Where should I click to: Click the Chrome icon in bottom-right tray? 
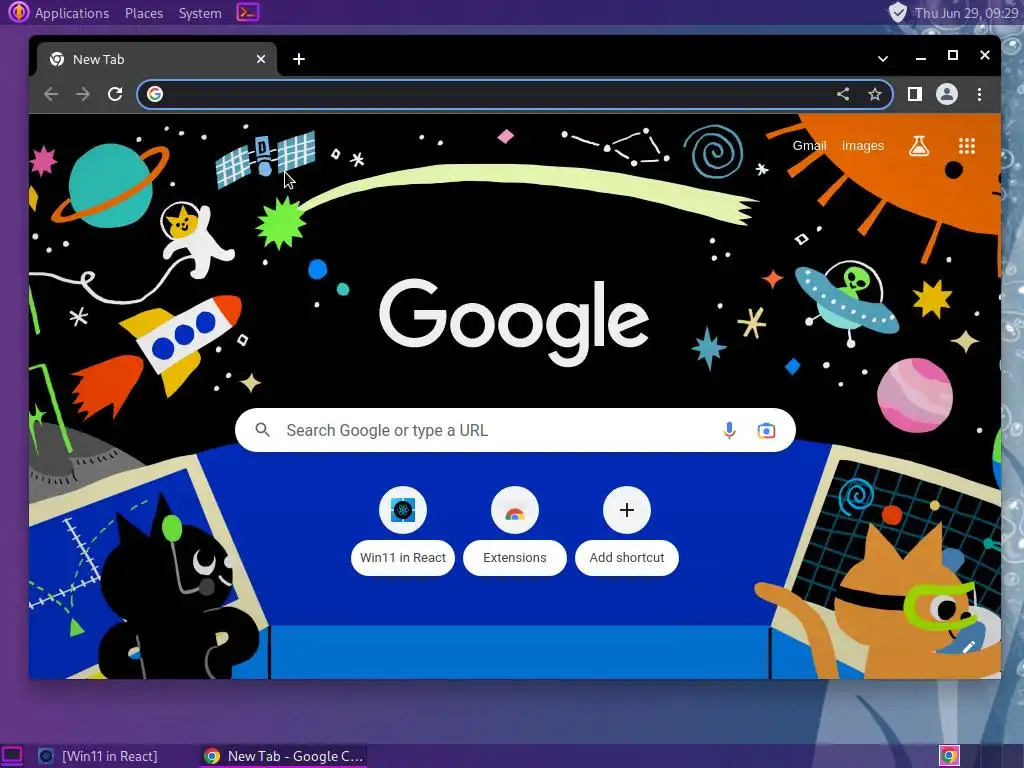pos(950,756)
